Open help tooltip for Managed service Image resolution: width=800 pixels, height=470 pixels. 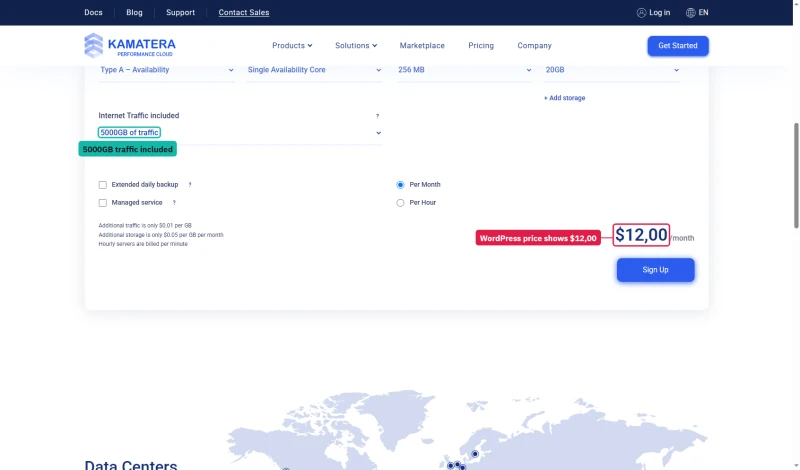pyautogui.click(x=174, y=203)
